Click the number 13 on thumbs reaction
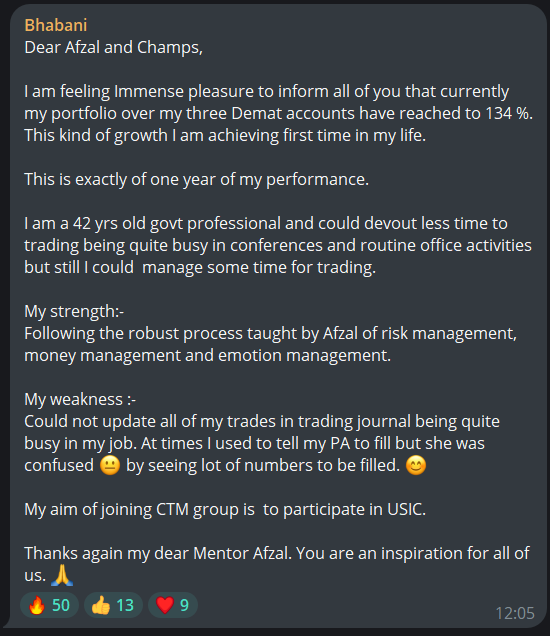The image size is (550, 636). tap(125, 605)
